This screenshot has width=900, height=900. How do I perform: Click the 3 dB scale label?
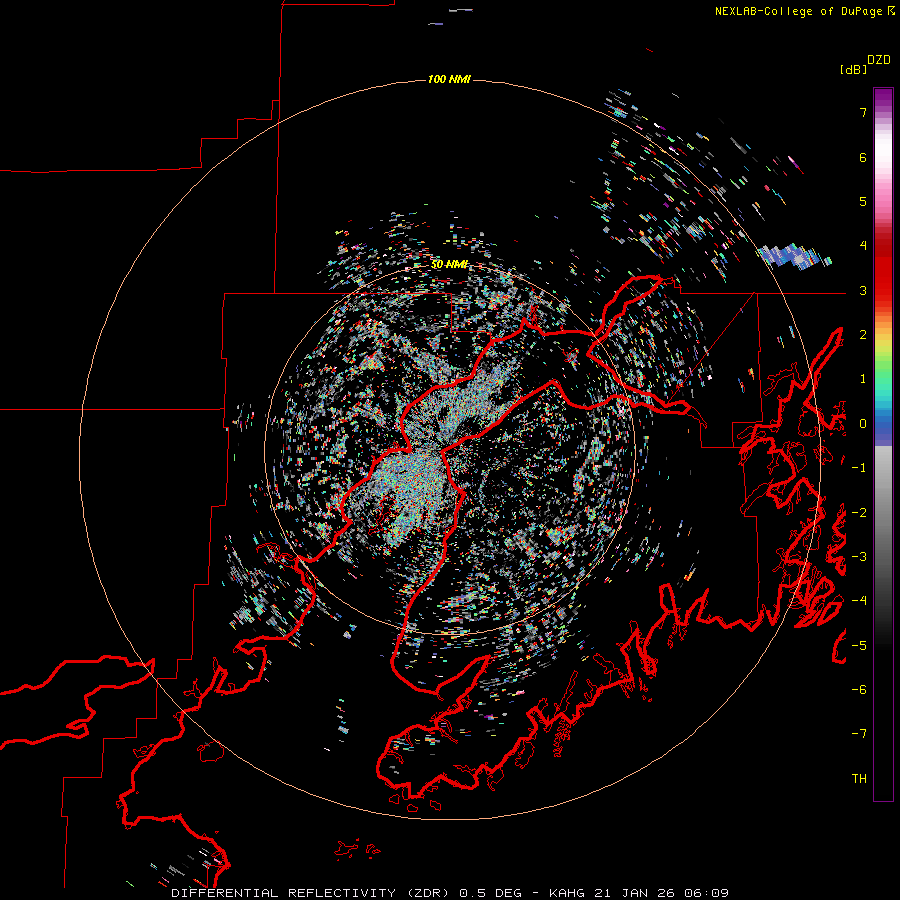pyautogui.click(x=863, y=290)
